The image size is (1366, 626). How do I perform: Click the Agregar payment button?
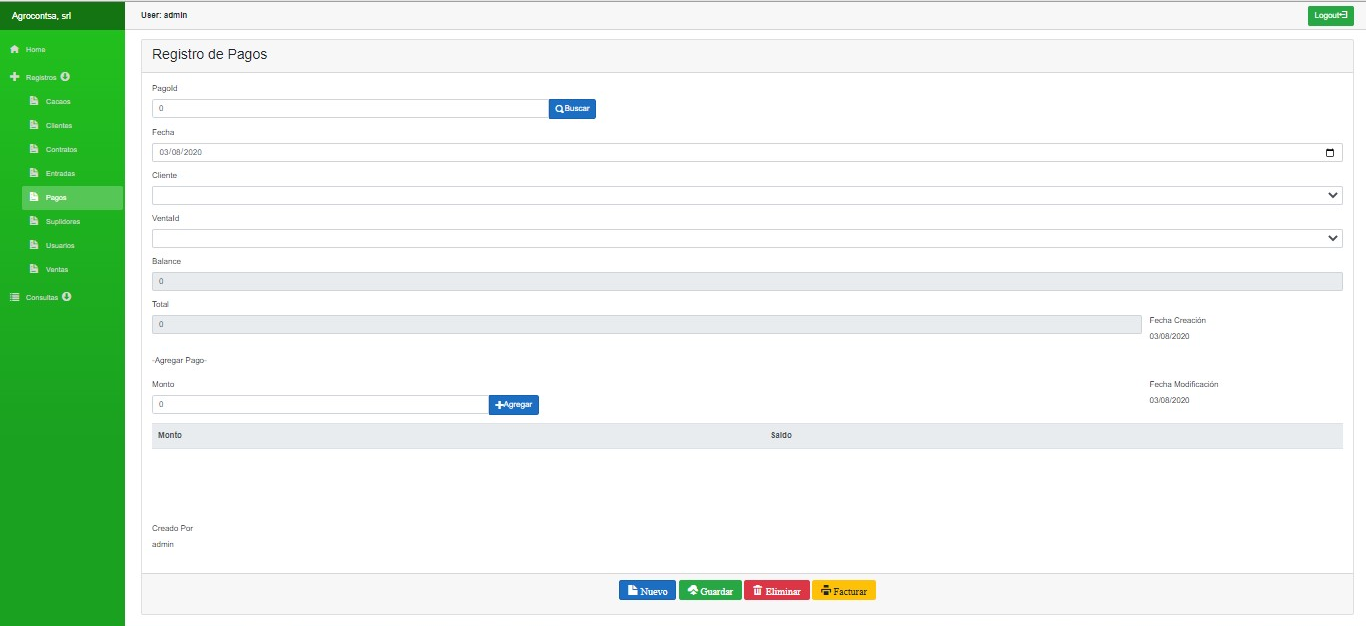pos(514,404)
